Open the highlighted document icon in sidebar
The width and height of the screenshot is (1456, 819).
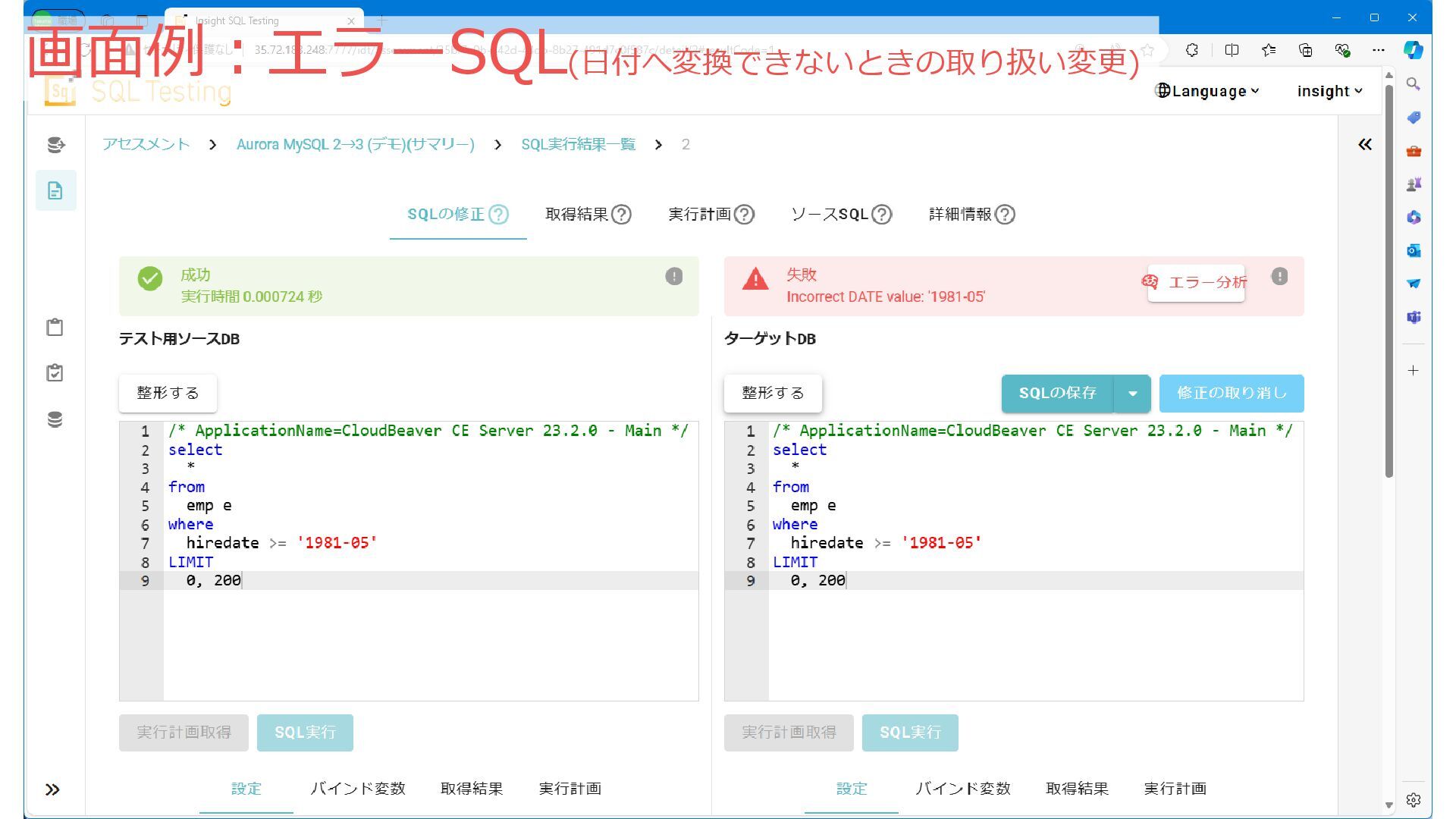55,190
